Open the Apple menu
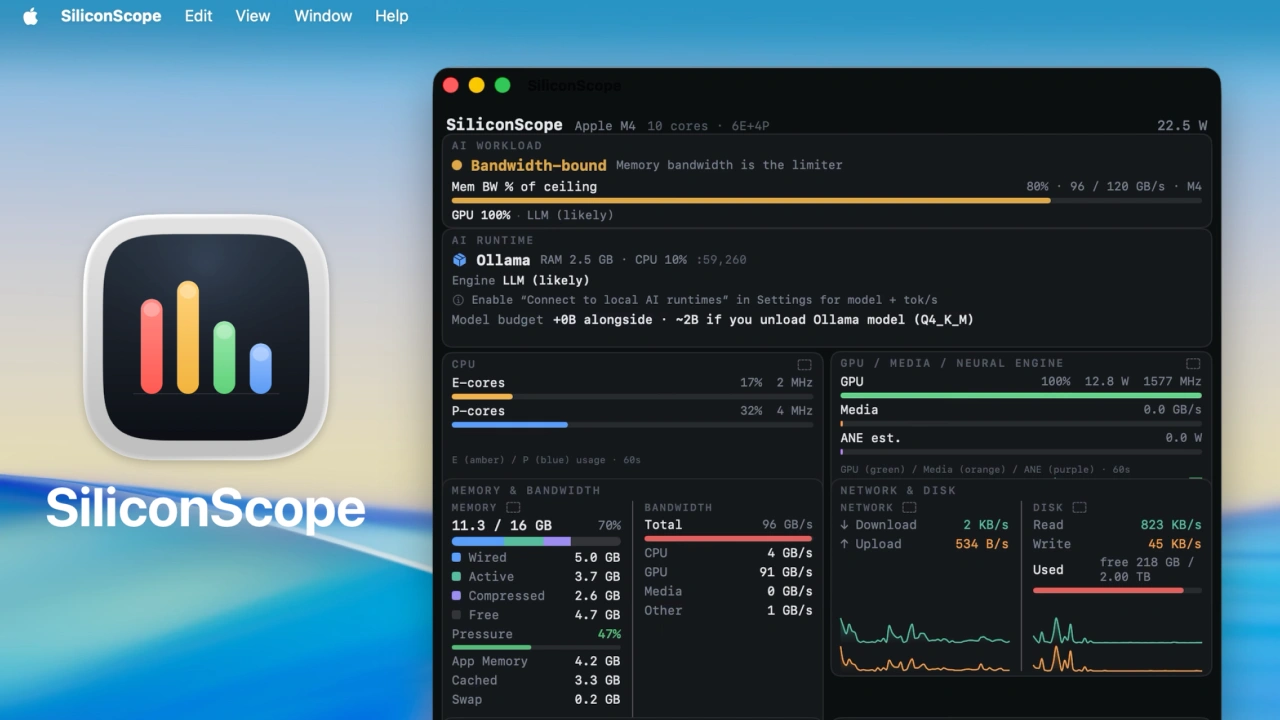 point(30,16)
